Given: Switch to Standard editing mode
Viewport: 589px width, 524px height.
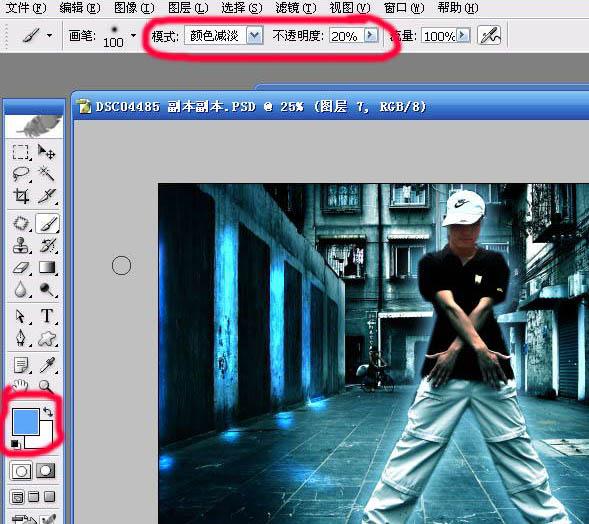Looking at the screenshot, I should point(21,470).
